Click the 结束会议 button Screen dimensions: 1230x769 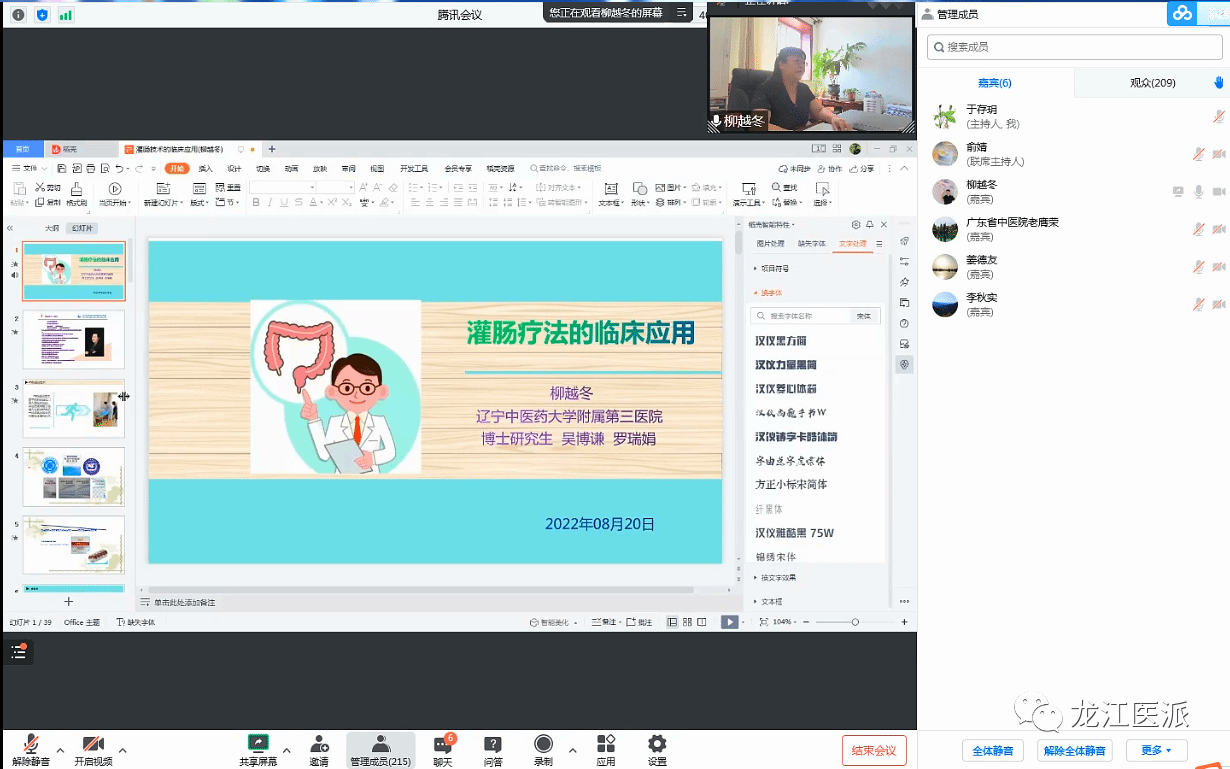(x=874, y=750)
